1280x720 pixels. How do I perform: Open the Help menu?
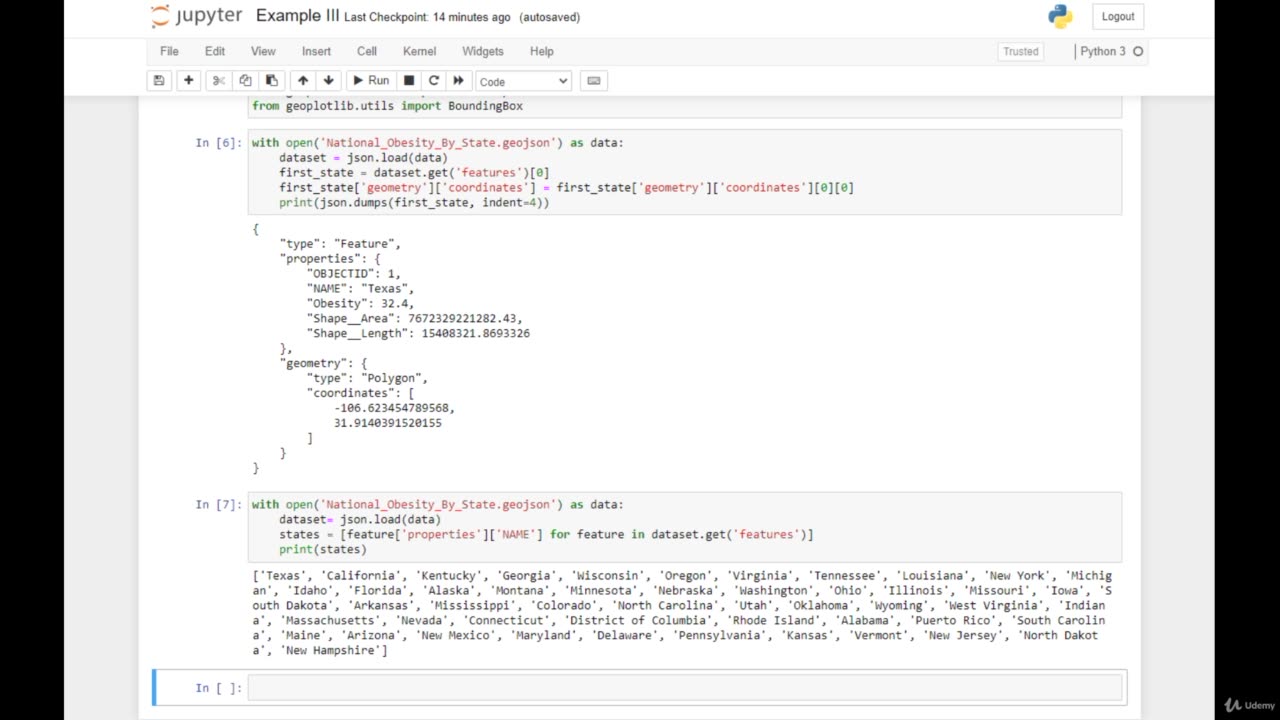(x=541, y=51)
